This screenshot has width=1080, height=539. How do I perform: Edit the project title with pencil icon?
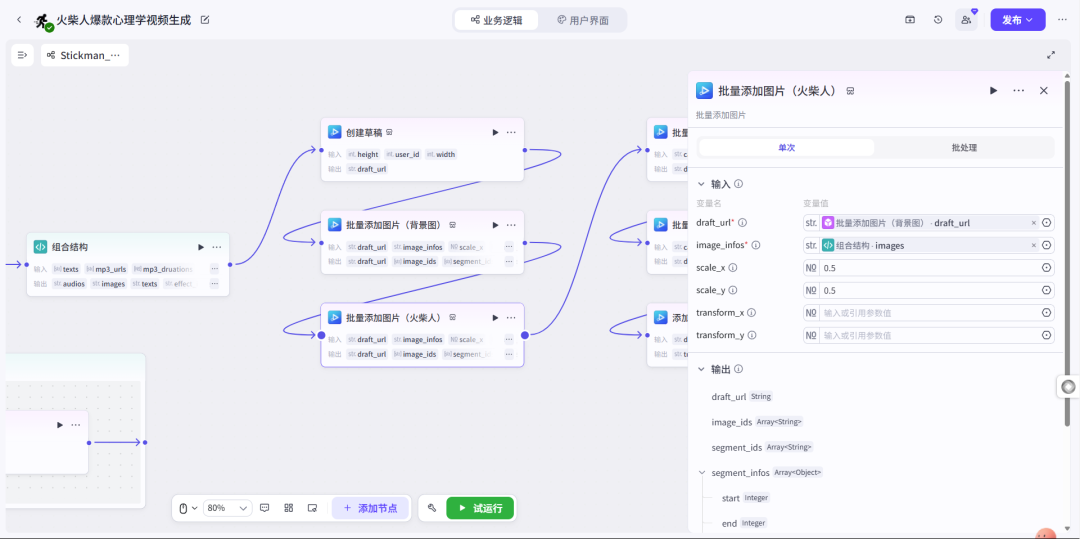[205, 20]
